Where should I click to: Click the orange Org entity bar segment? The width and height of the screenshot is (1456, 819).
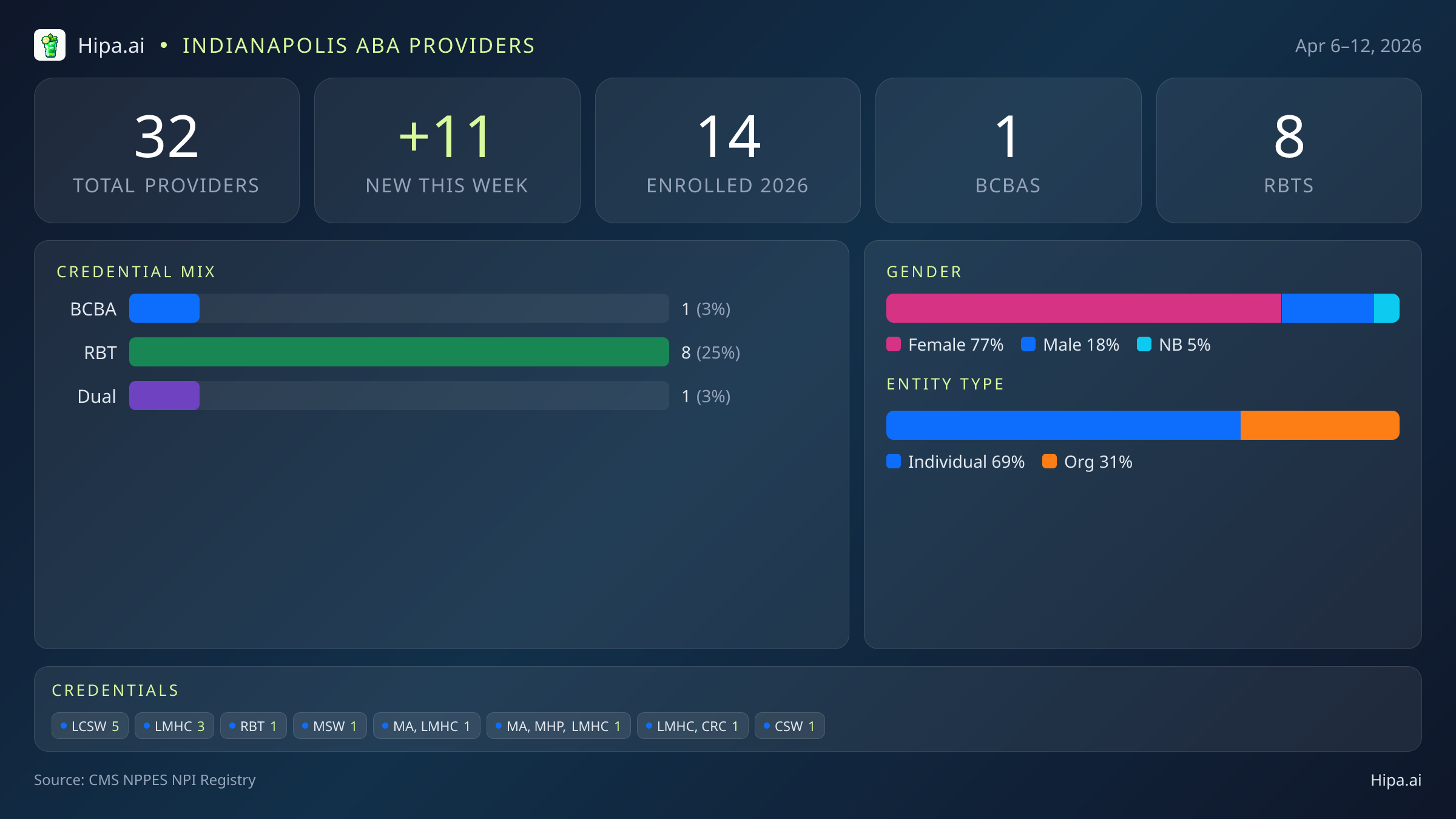[x=1319, y=425]
